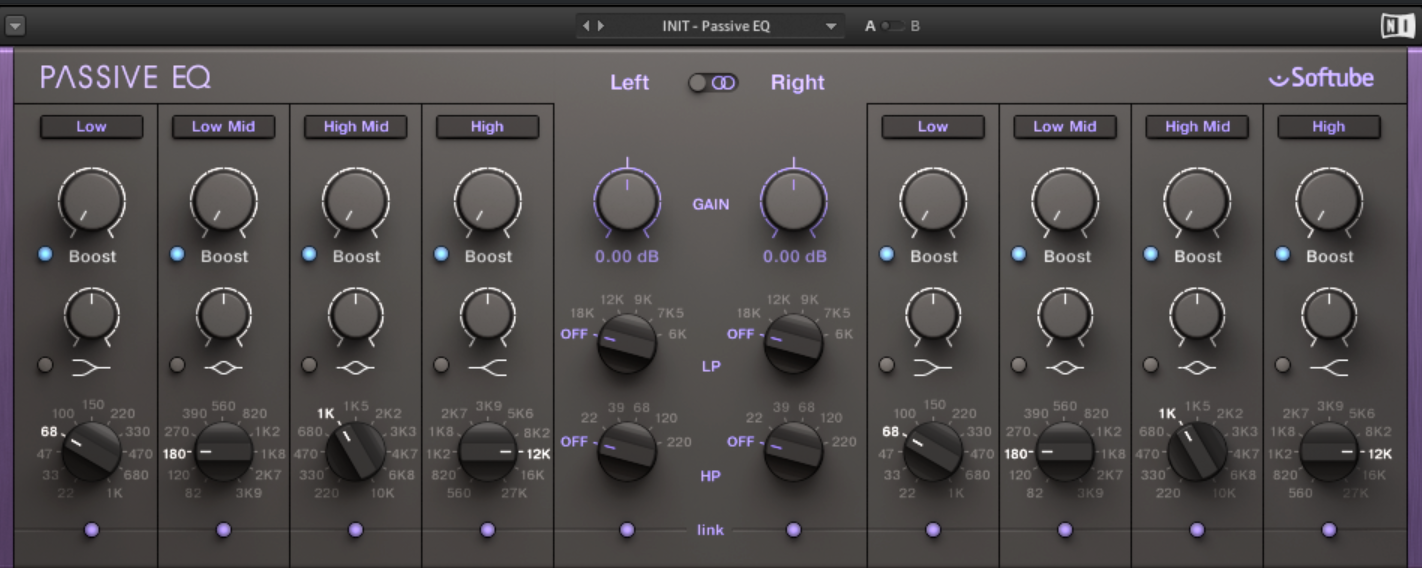Toggle left Low band Boost LED

[x=45, y=255]
